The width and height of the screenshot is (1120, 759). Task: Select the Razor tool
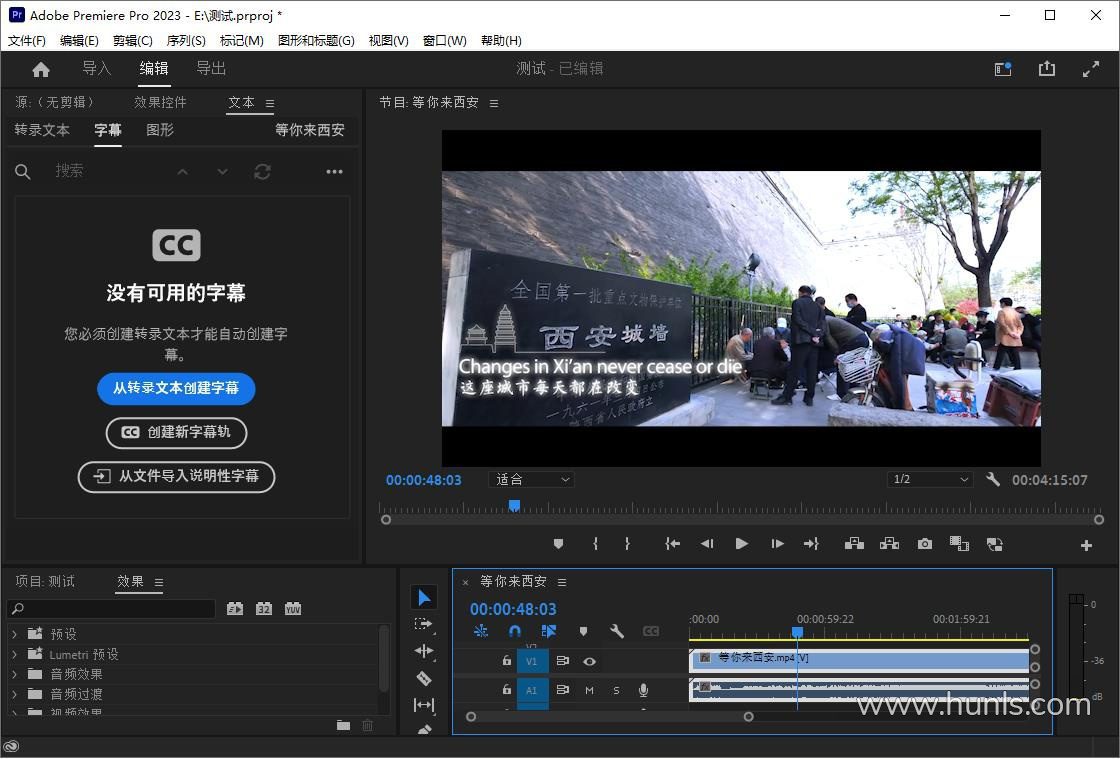click(x=424, y=678)
